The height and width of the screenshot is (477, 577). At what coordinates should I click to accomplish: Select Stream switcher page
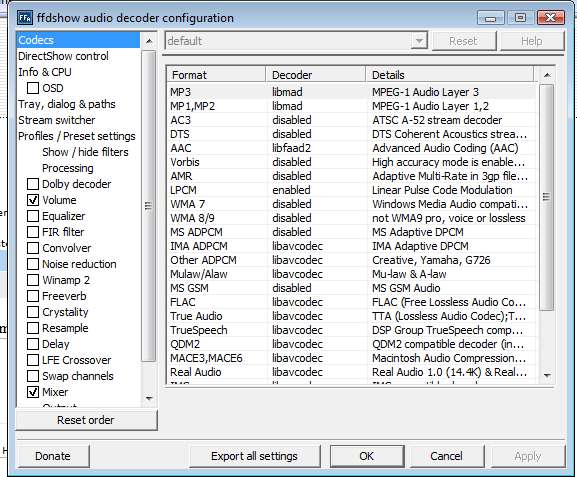[57, 120]
